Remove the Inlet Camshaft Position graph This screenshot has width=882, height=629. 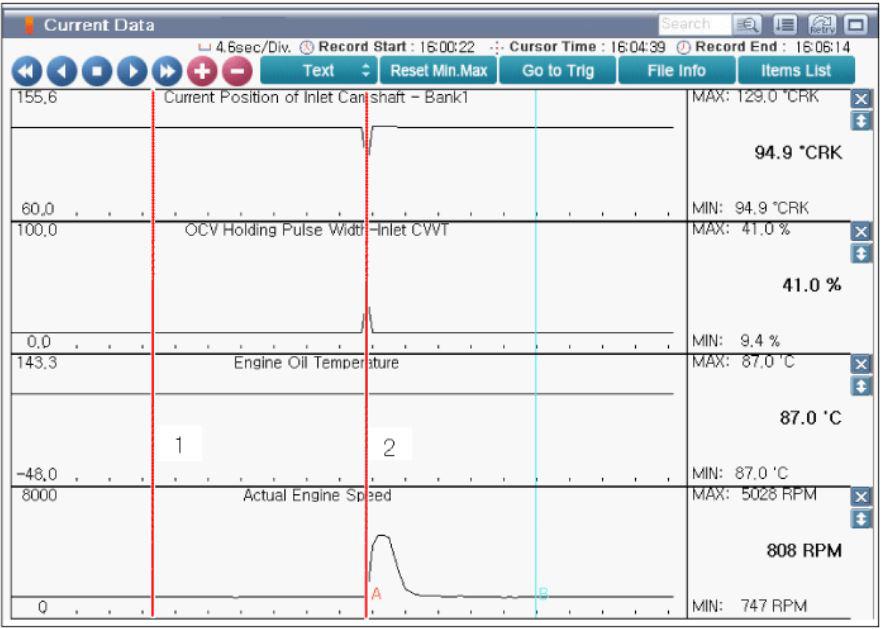(857, 100)
